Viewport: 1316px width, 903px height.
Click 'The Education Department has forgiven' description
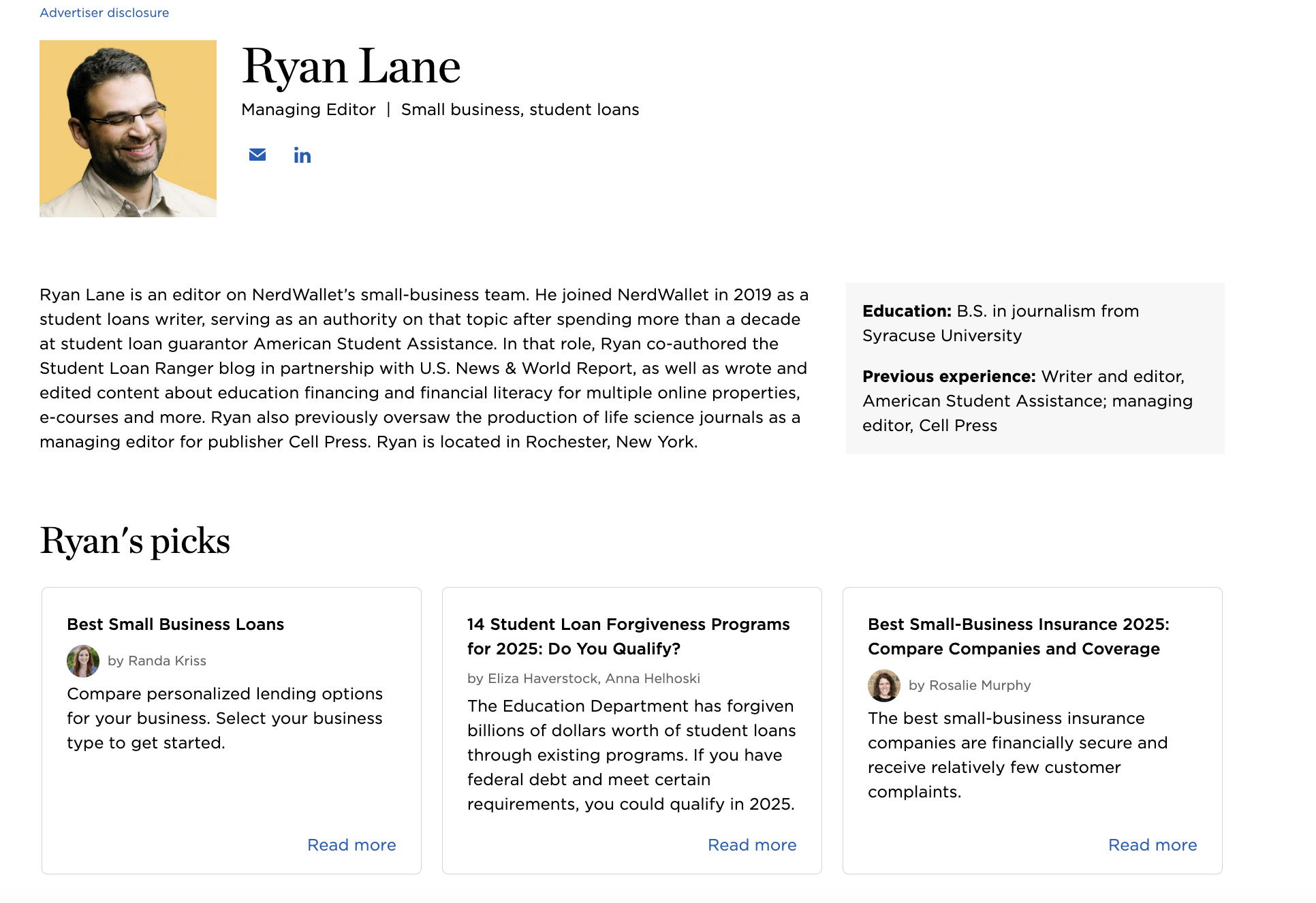pos(631,755)
